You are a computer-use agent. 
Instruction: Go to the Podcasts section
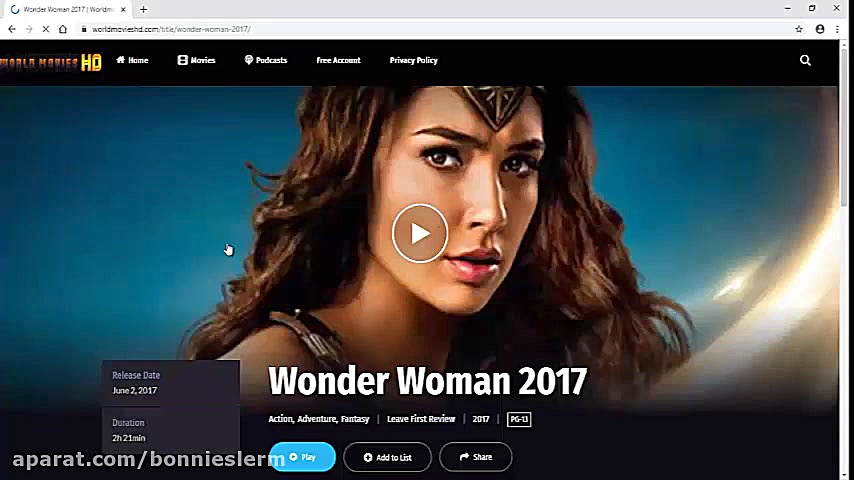click(266, 60)
